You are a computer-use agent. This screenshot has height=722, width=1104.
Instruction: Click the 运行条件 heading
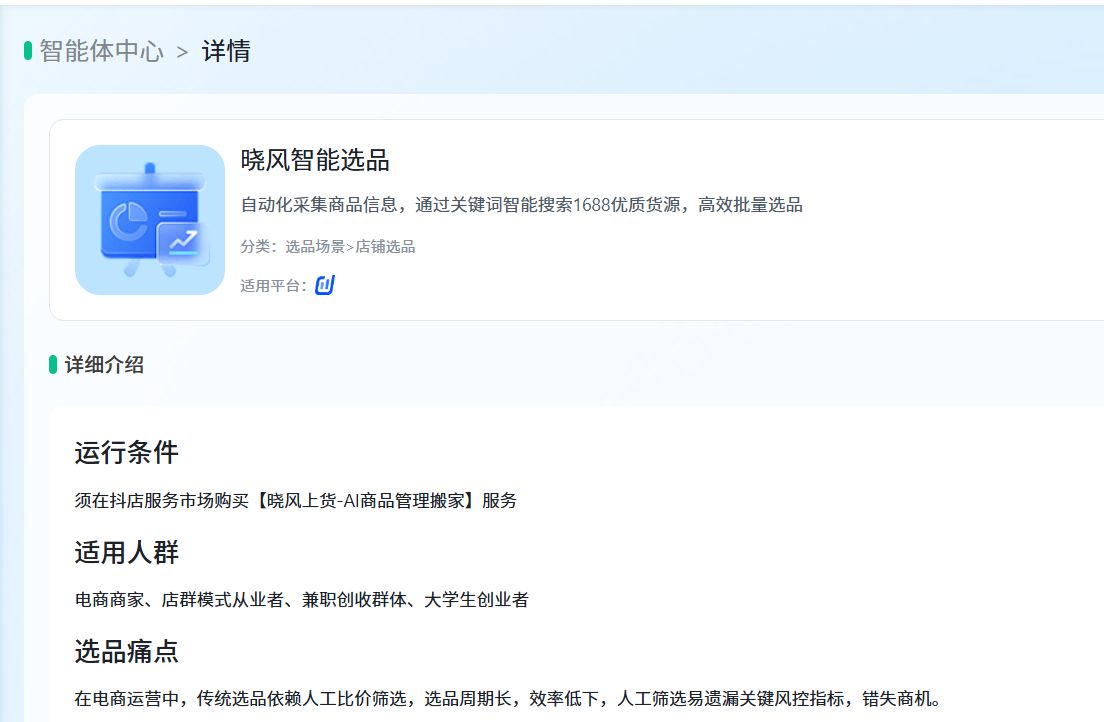point(127,452)
